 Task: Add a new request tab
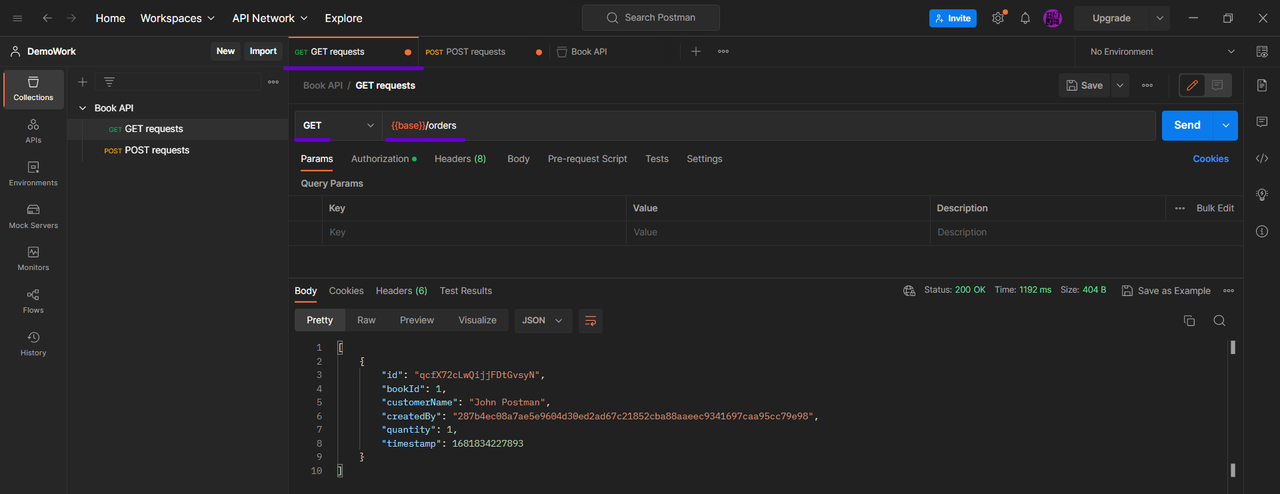click(x=696, y=51)
